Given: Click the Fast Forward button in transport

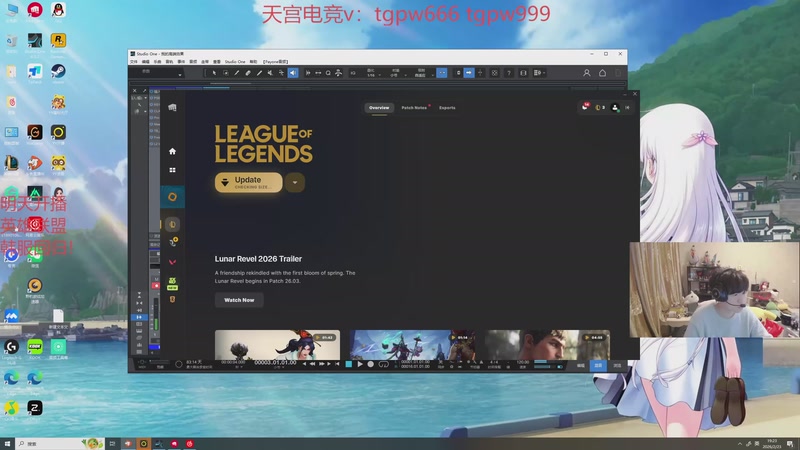Looking at the screenshot, I should coord(321,364).
